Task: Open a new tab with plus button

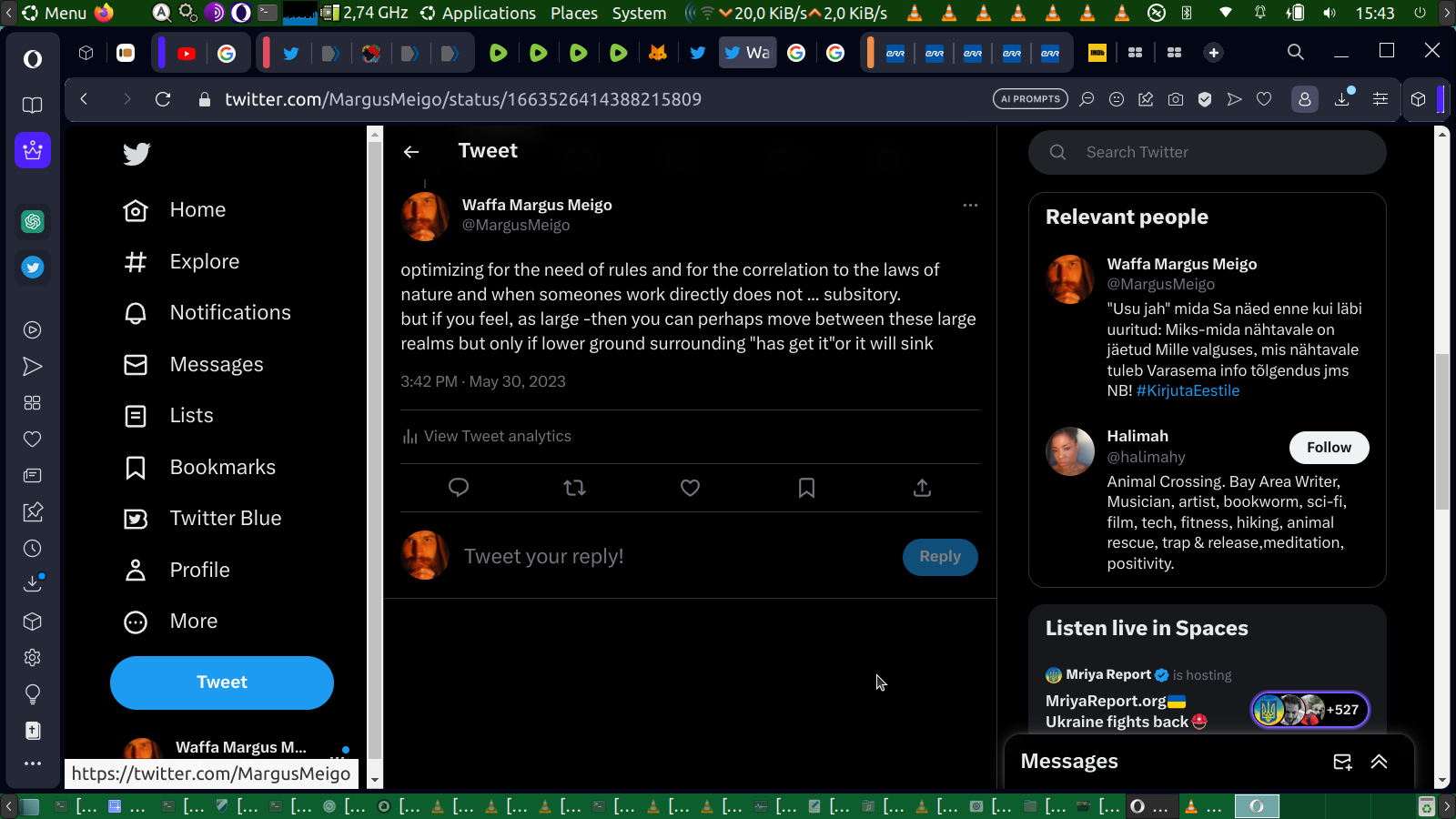Action: pos(1213,53)
